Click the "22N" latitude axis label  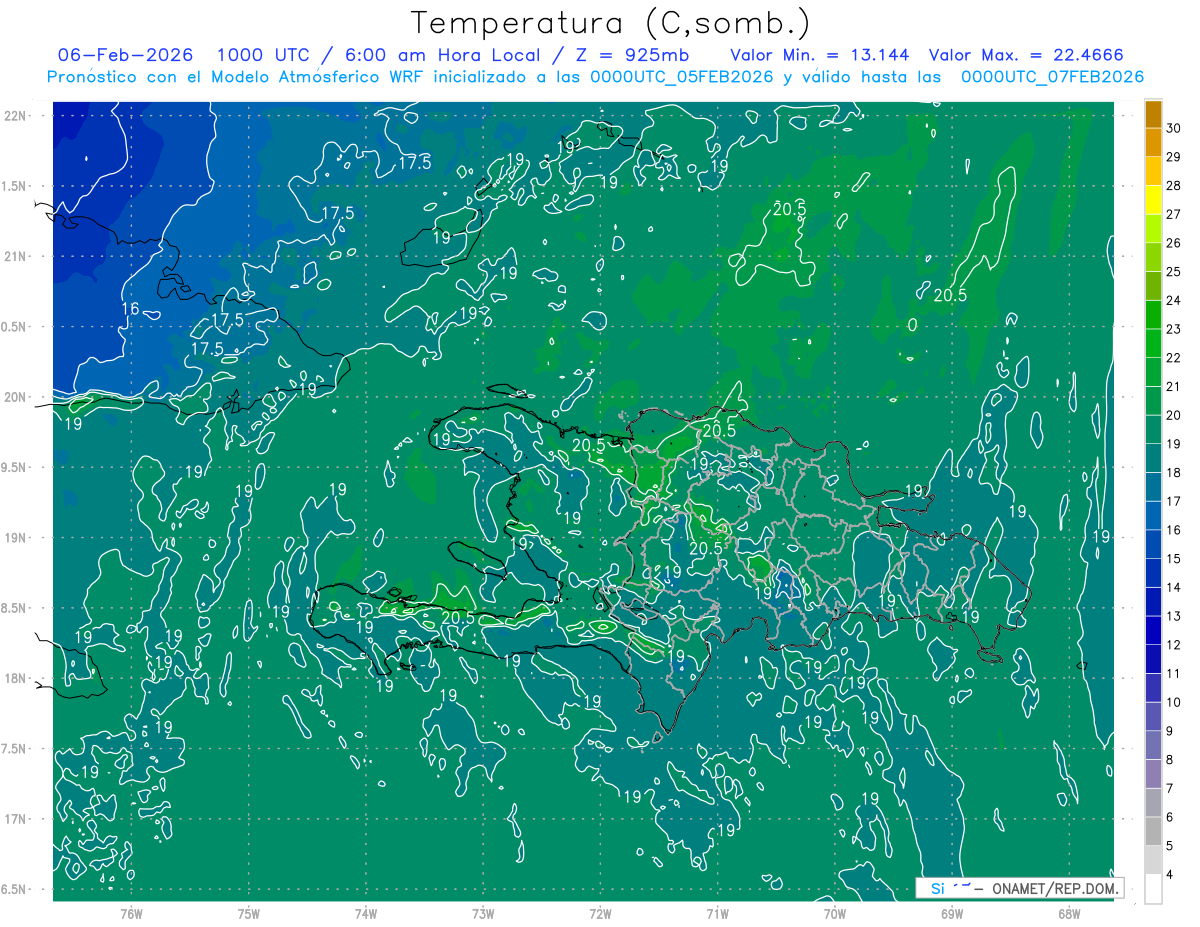click(x=15, y=116)
